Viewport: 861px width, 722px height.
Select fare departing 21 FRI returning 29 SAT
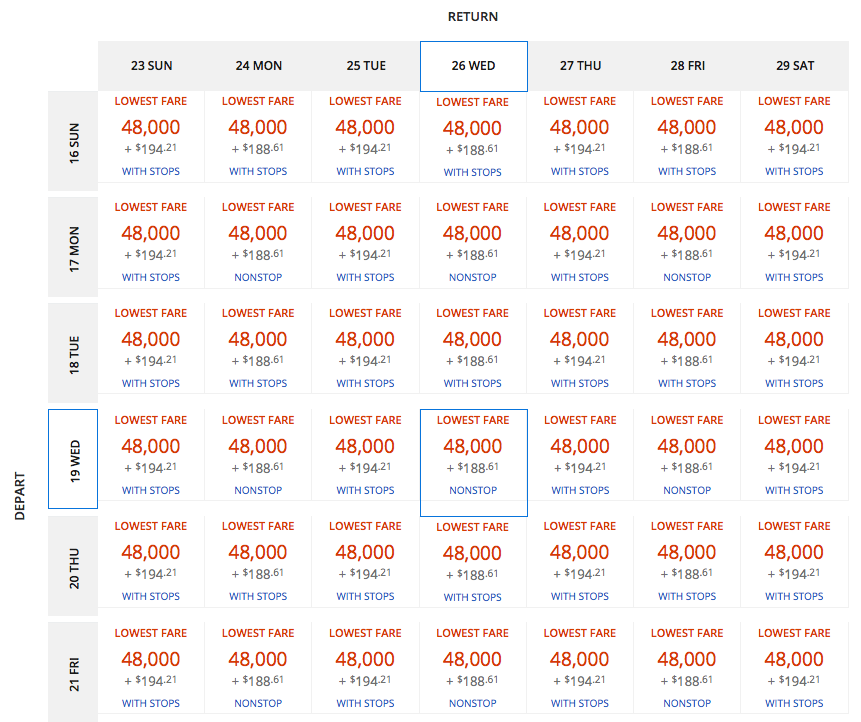click(795, 669)
